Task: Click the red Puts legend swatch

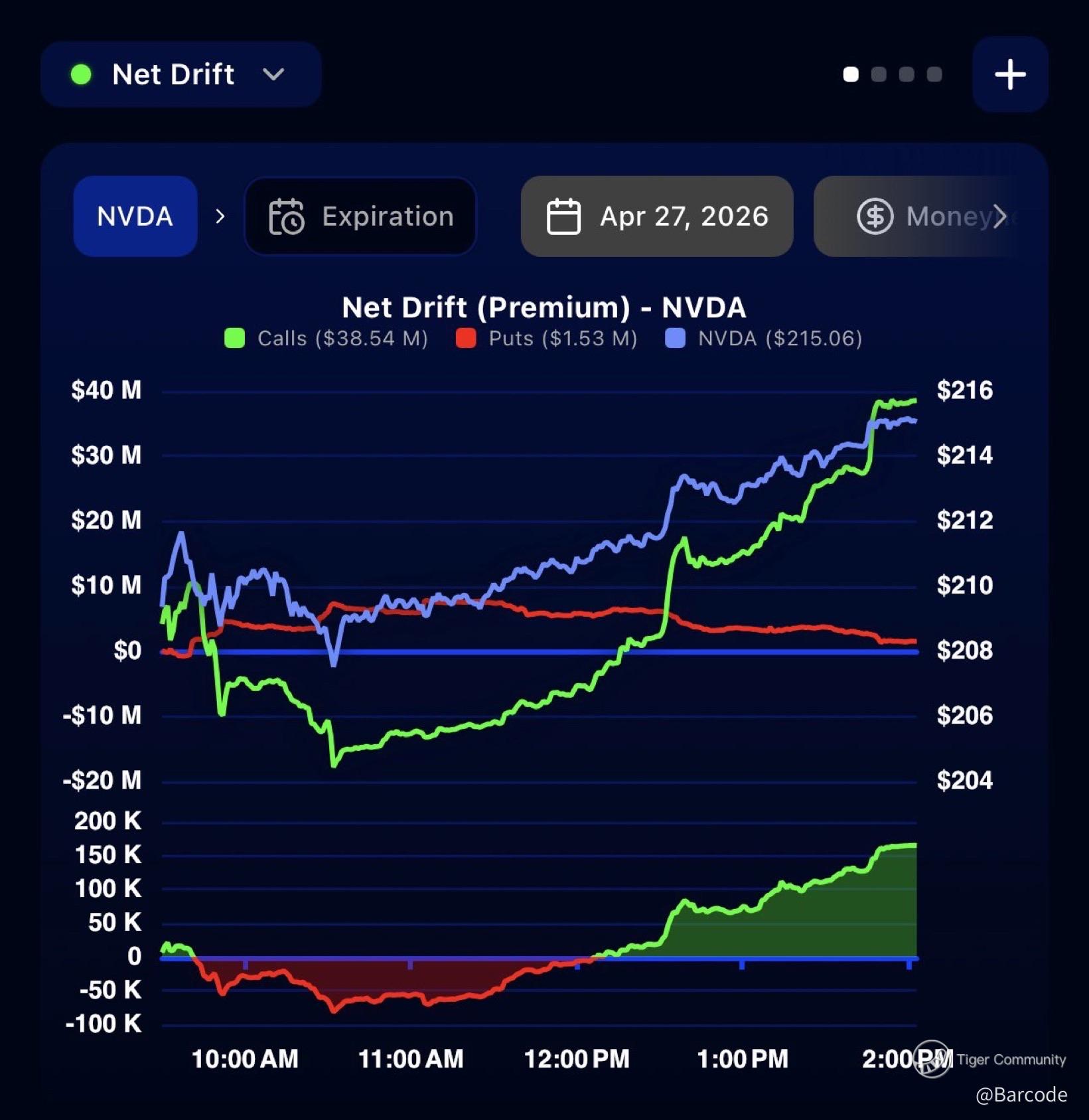Action: 466,339
